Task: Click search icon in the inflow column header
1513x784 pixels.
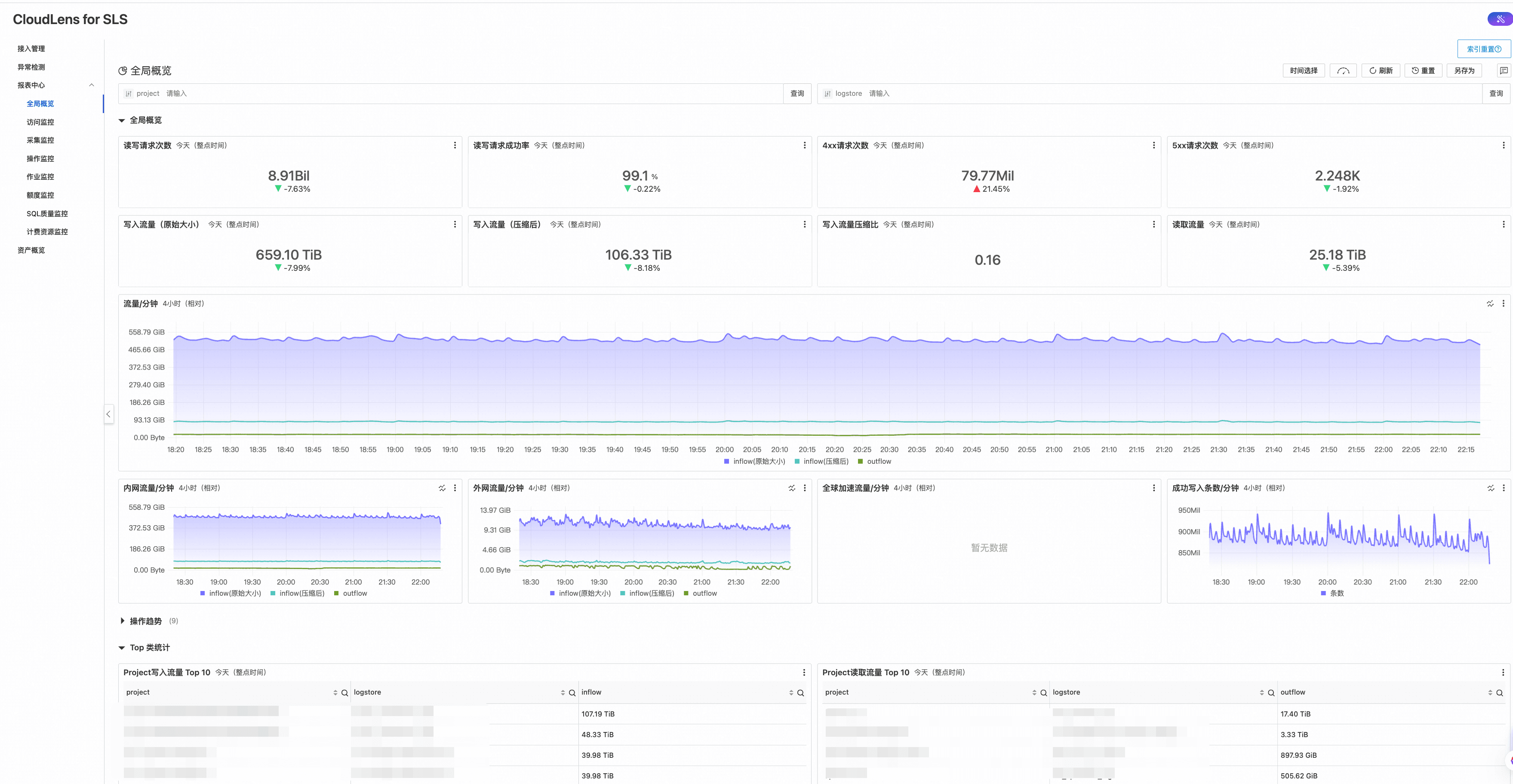Action: click(x=800, y=692)
